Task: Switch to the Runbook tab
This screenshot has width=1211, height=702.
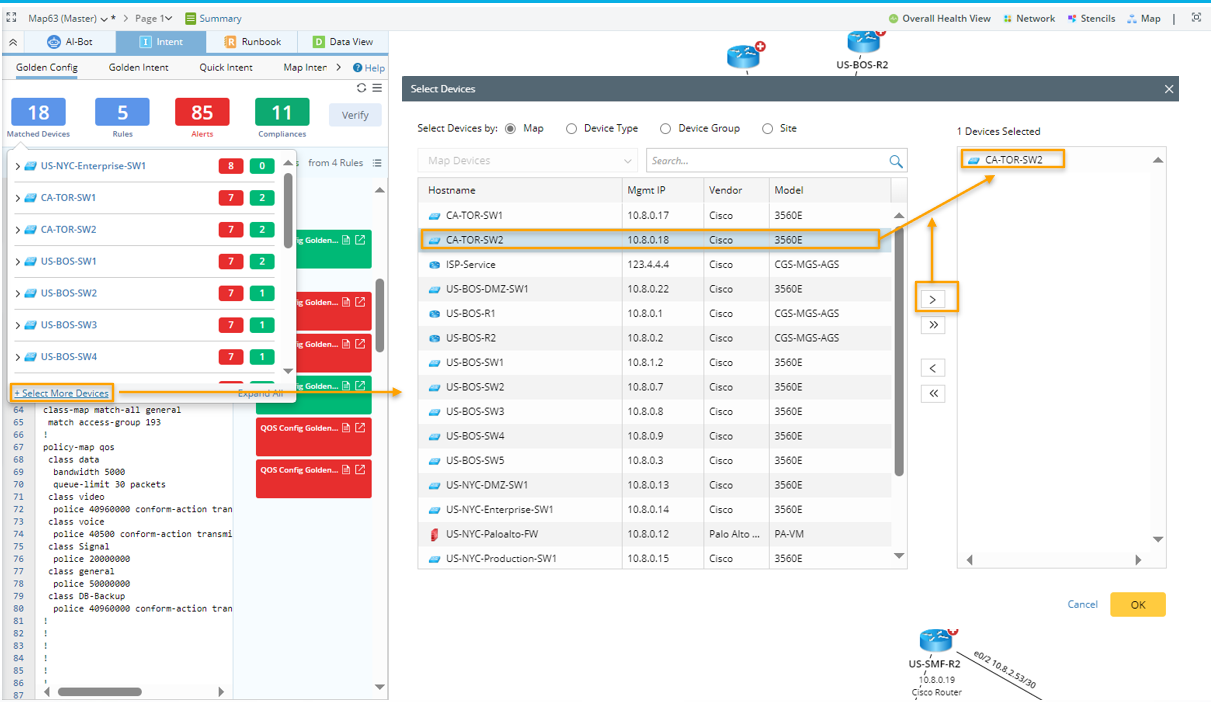Action: point(252,42)
